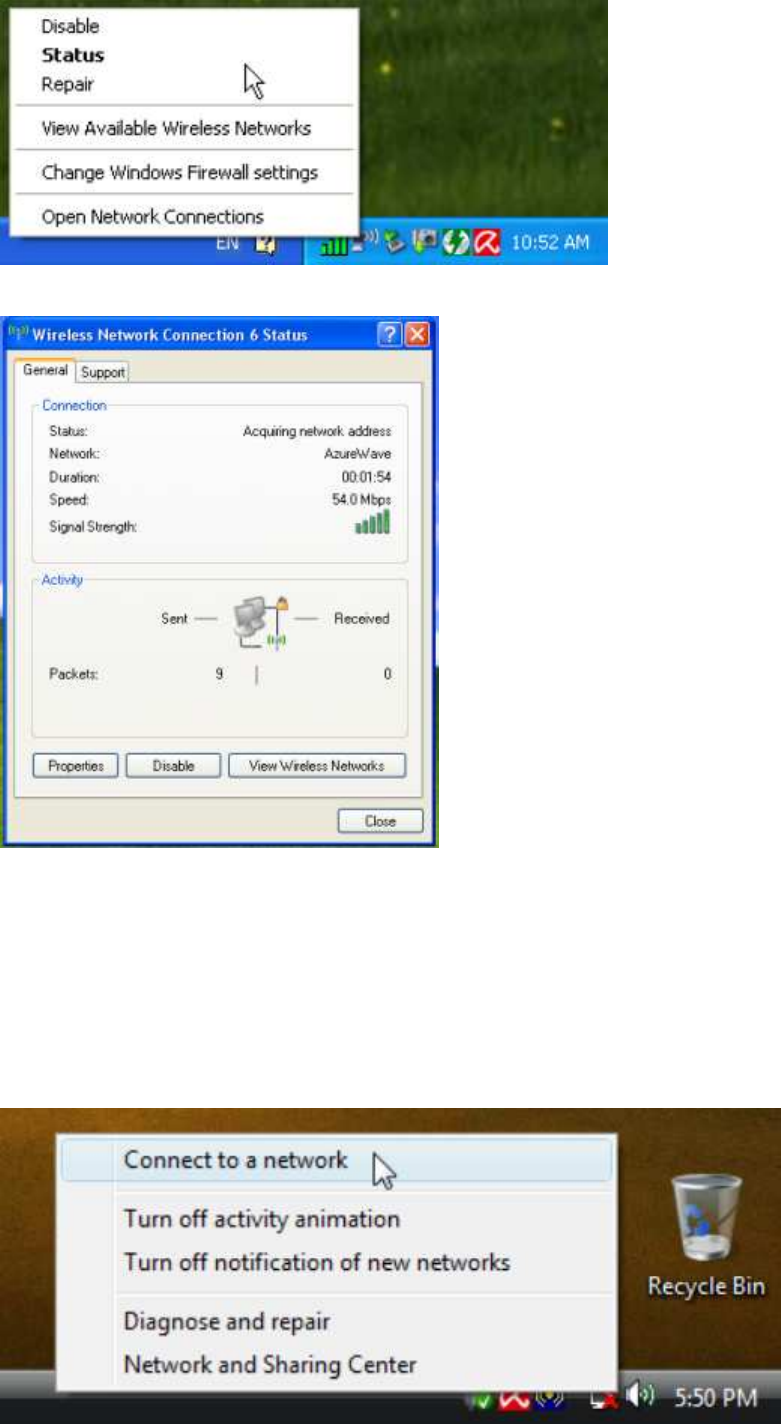Image resolution: width=781 pixels, height=1424 pixels.
Task: Click the blue and yellow tray icon
Action: [549, 1399]
